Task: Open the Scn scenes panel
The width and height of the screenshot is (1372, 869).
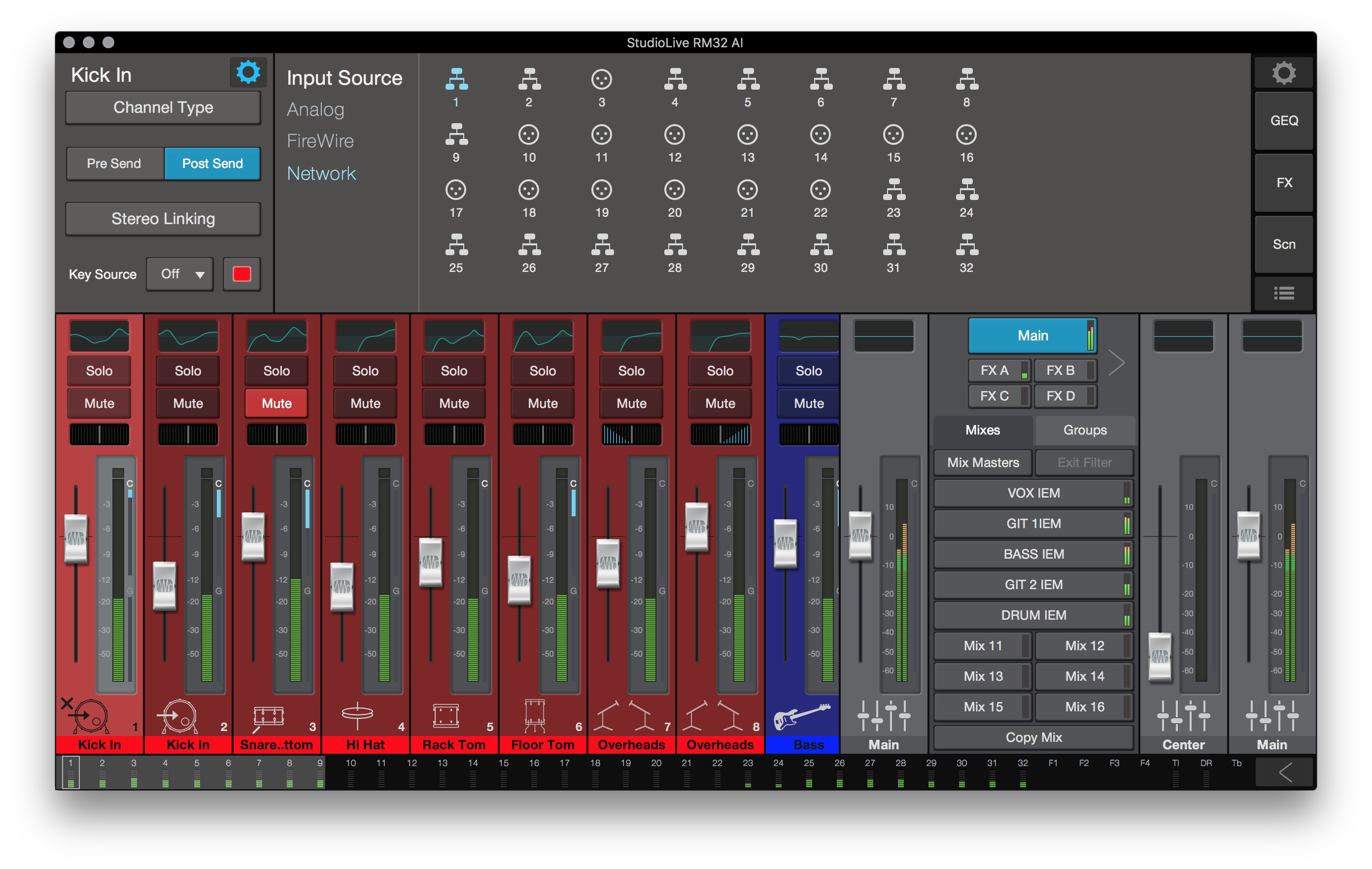Action: [x=1284, y=244]
